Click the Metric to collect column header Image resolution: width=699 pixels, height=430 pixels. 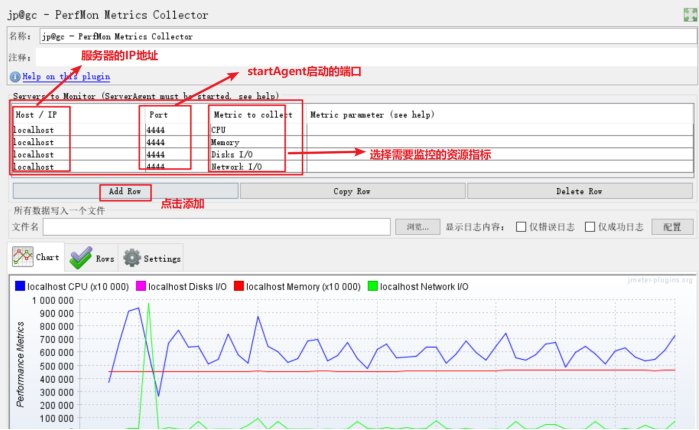pos(257,115)
